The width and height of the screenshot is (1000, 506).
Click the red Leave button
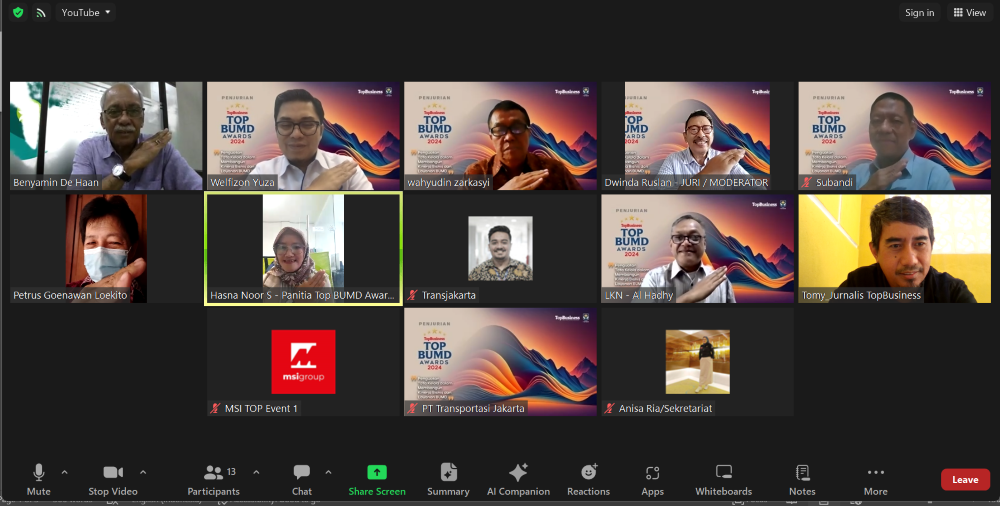[x=965, y=479]
